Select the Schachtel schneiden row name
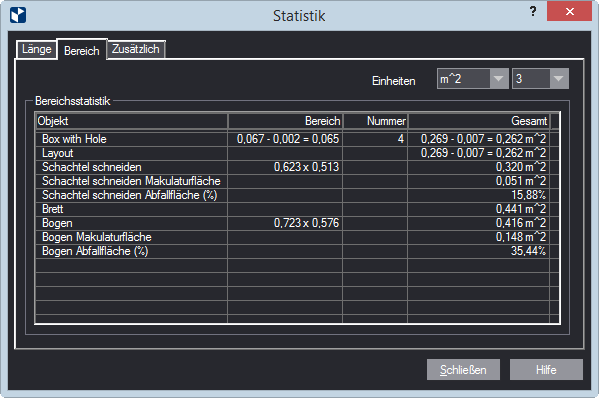Image resolution: width=599 pixels, height=398 pixels. [x=92, y=167]
